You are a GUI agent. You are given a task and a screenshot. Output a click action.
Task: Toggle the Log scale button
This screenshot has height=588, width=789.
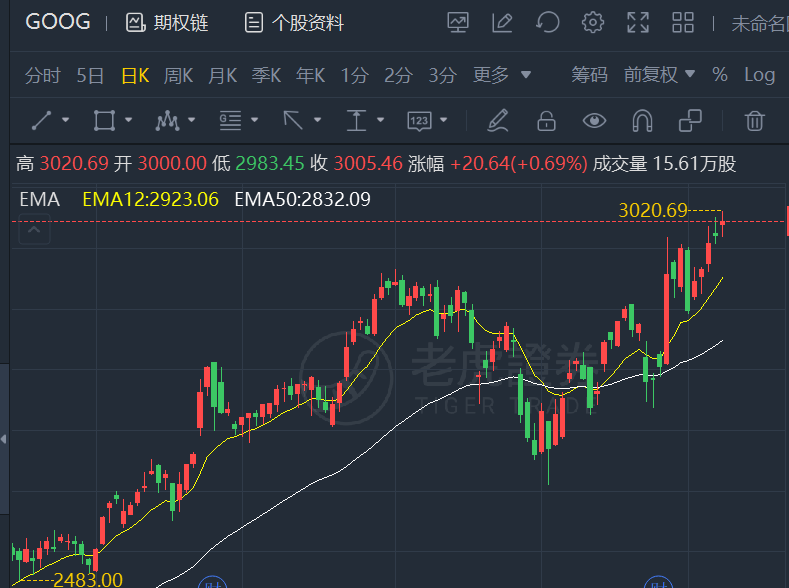point(759,75)
